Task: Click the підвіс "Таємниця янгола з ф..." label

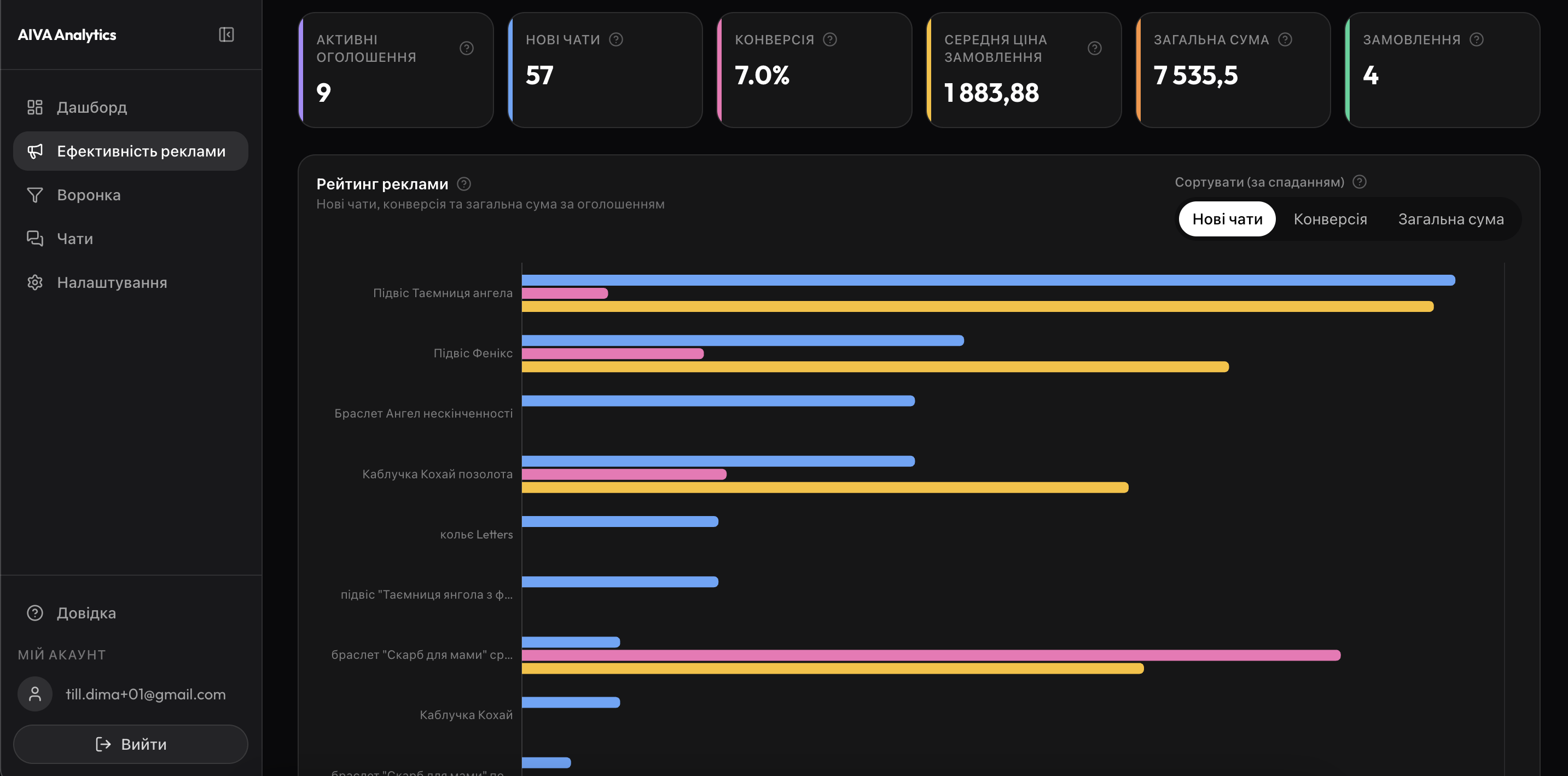Action: pos(427,595)
